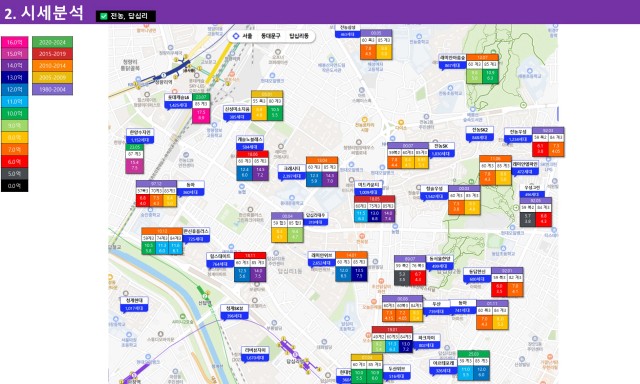Select the 전농우성 1,234세대 marker
The width and height of the screenshot is (640, 384).
[518, 135]
